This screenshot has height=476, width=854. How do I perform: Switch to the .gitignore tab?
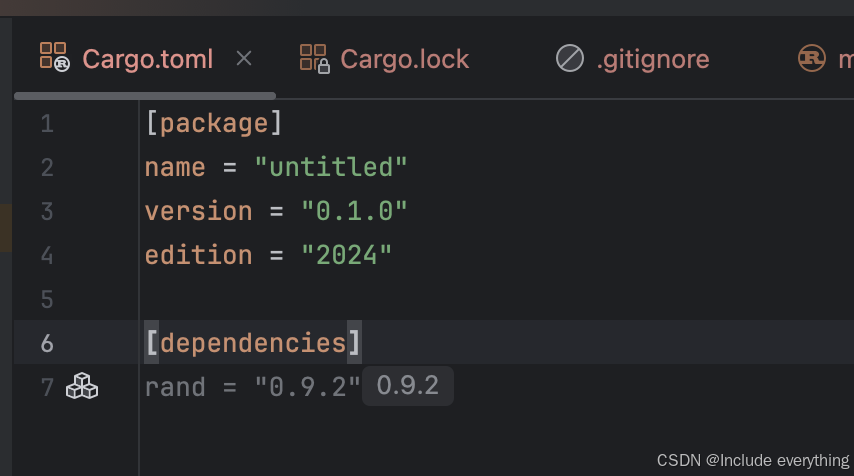(x=652, y=59)
